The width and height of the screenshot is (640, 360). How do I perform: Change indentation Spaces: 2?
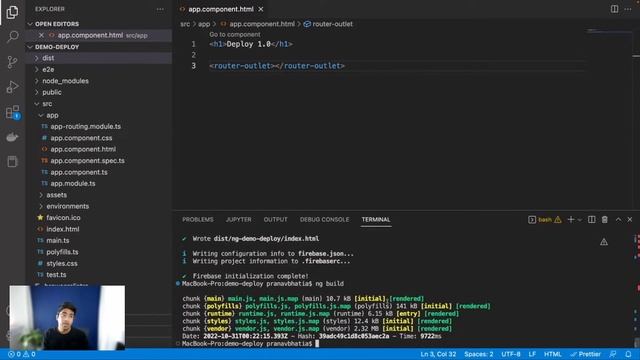point(478,354)
